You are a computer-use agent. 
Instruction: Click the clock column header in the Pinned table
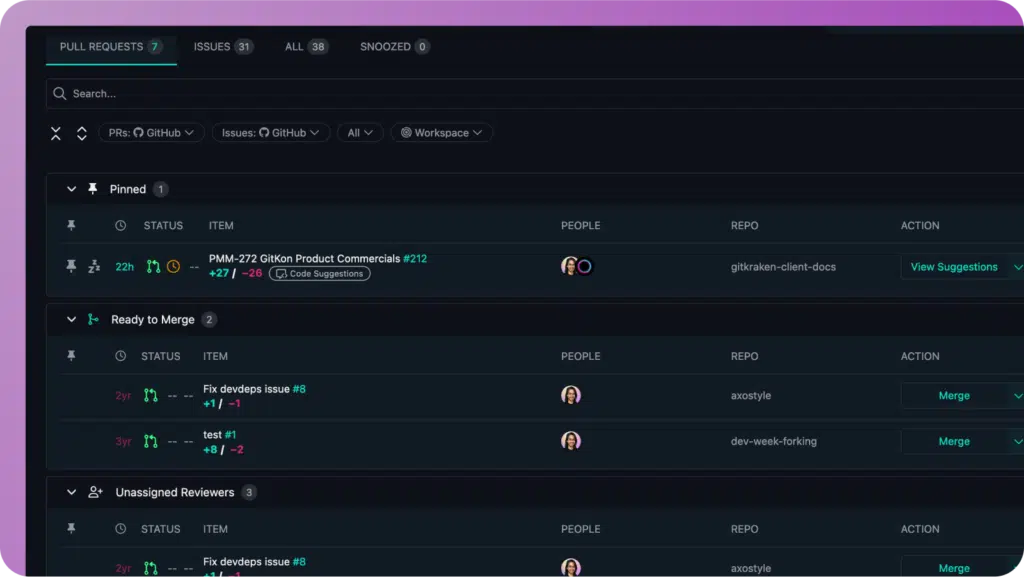click(x=121, y=225)
